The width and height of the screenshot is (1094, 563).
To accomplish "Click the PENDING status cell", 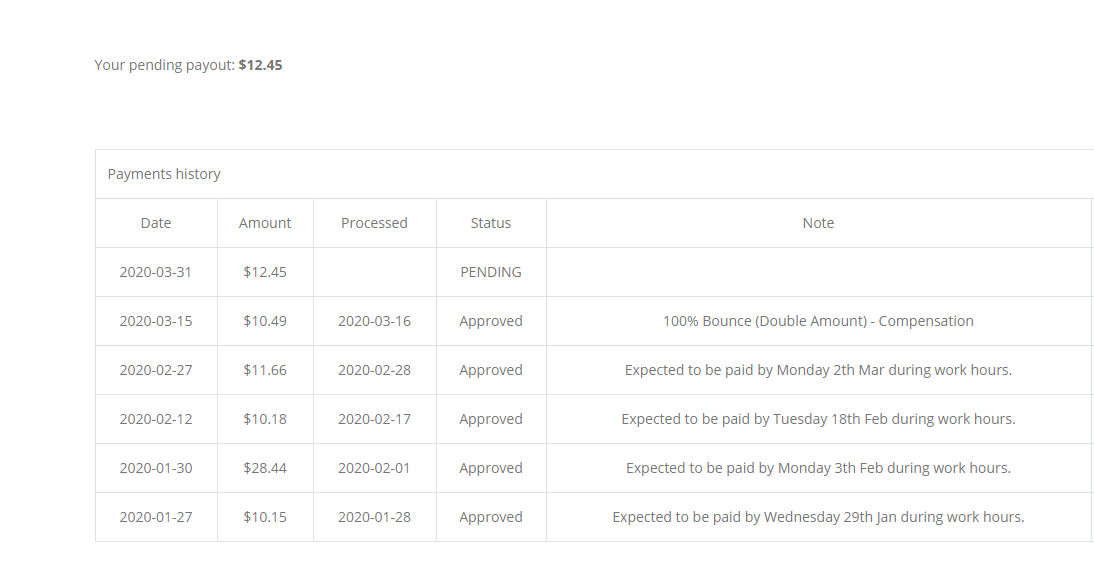I will (491, 272).
